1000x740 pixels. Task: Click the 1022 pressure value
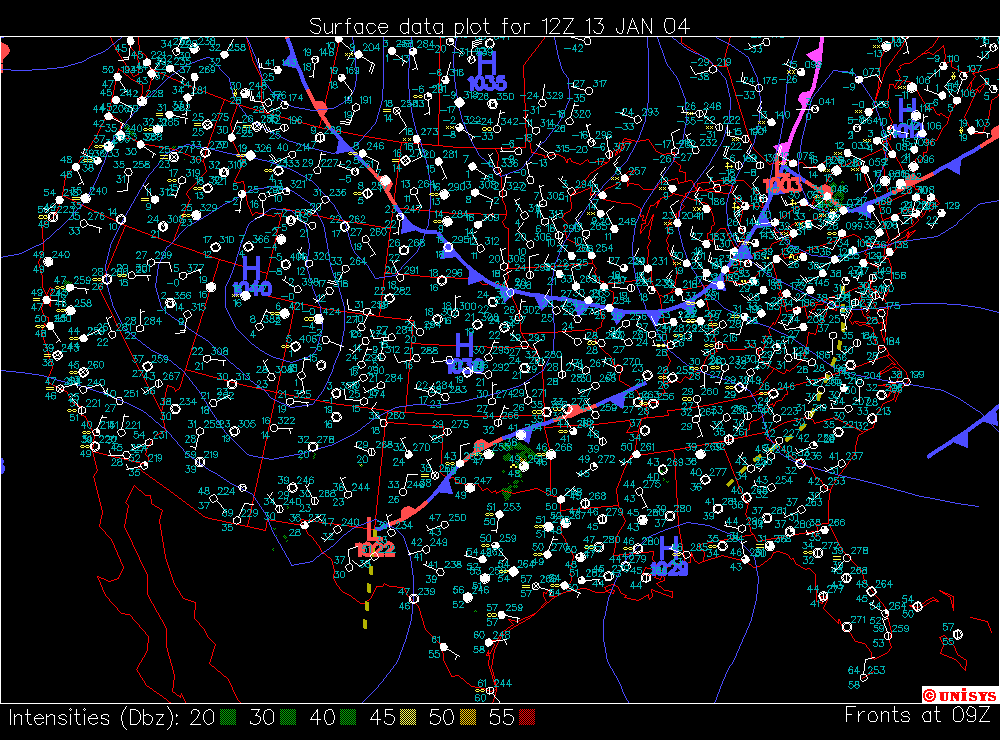[376, 549]
